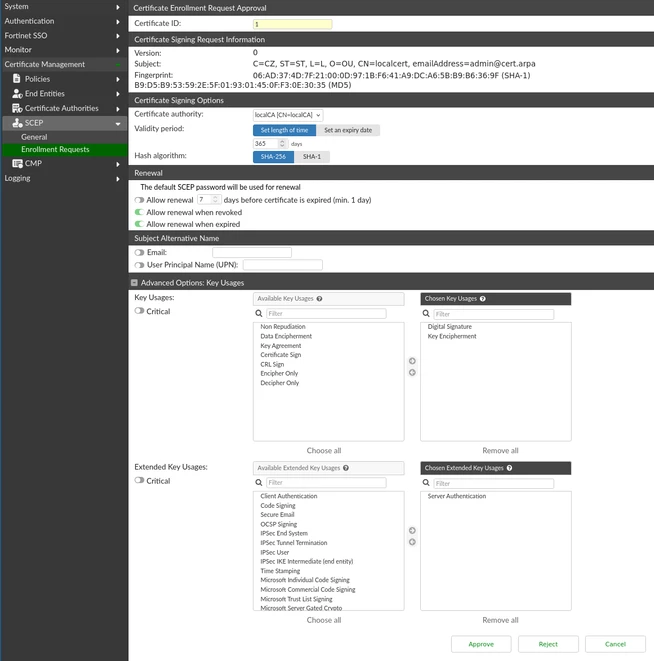
Task: Expand System menu arrow
Action: [x=118, y=7]
